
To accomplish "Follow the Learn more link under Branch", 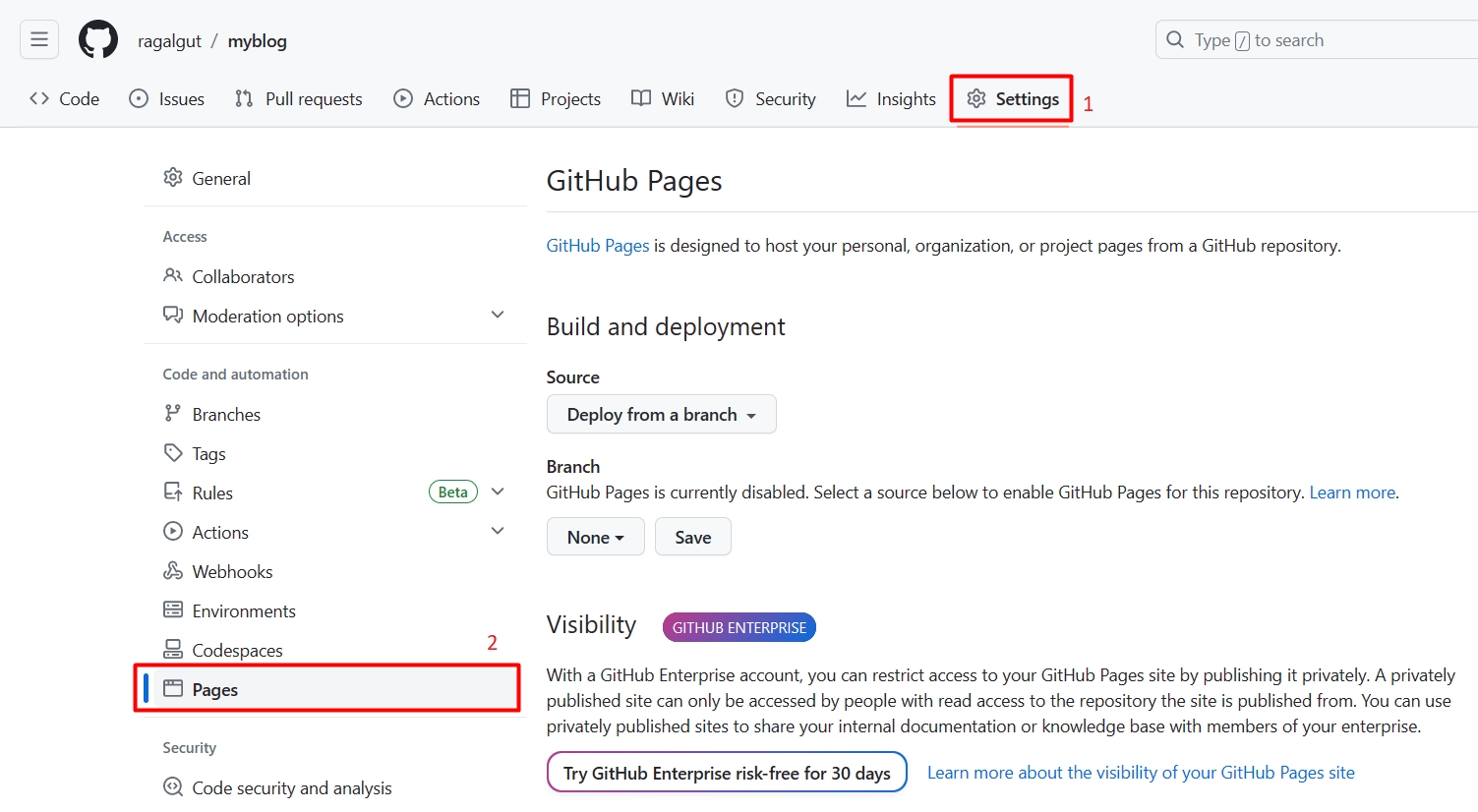I will [1352, 493].
